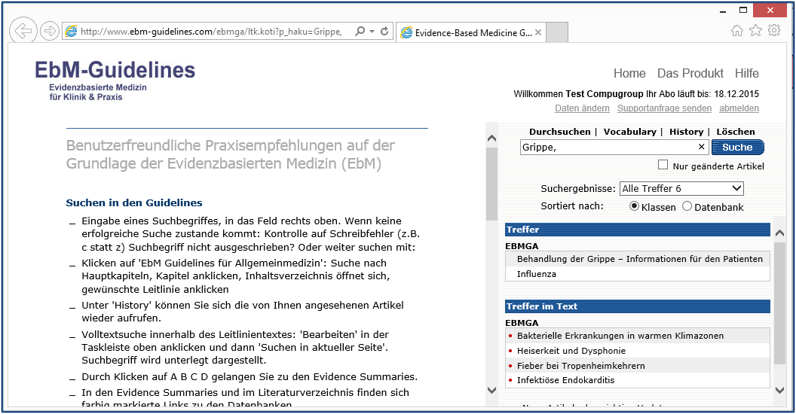Go forward with the browser forward arrow
This screenshot has width=796, height=414.
tap(50, 31)
